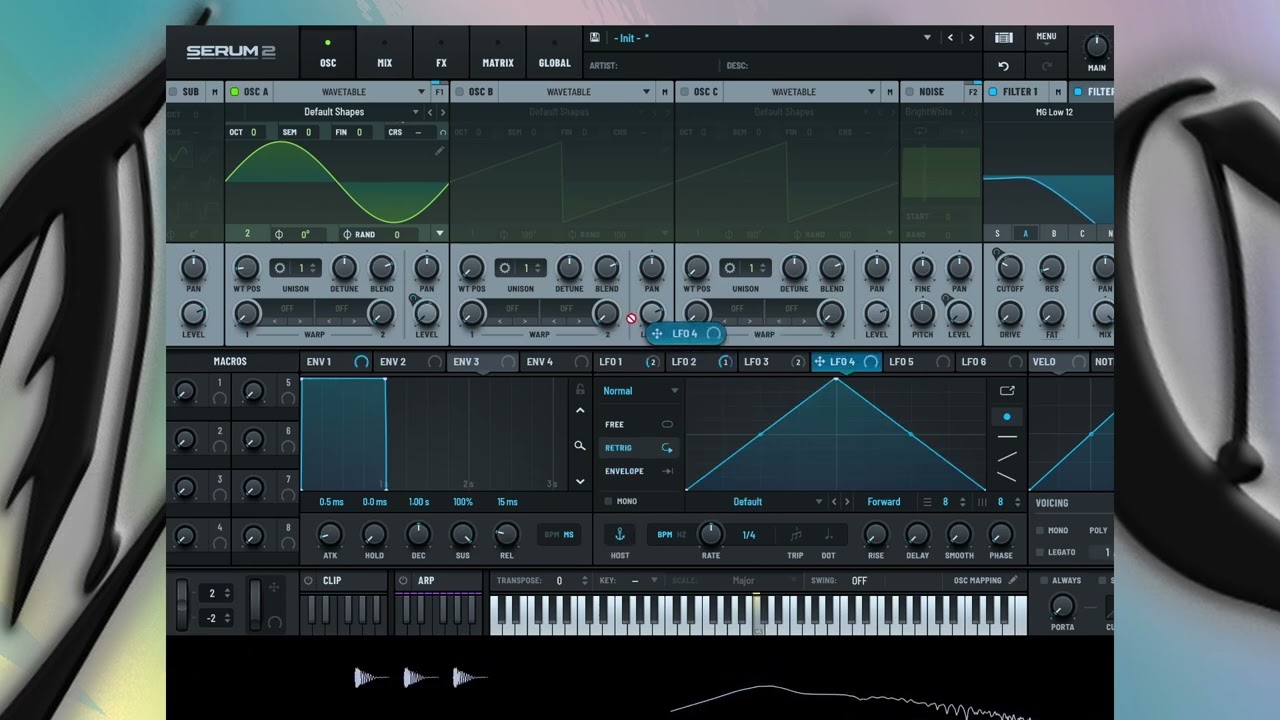Select the ENVELOPE LFO trigger mode
Screen dimensions: 1280x720
pyautogui.click(x=640, y=471)
